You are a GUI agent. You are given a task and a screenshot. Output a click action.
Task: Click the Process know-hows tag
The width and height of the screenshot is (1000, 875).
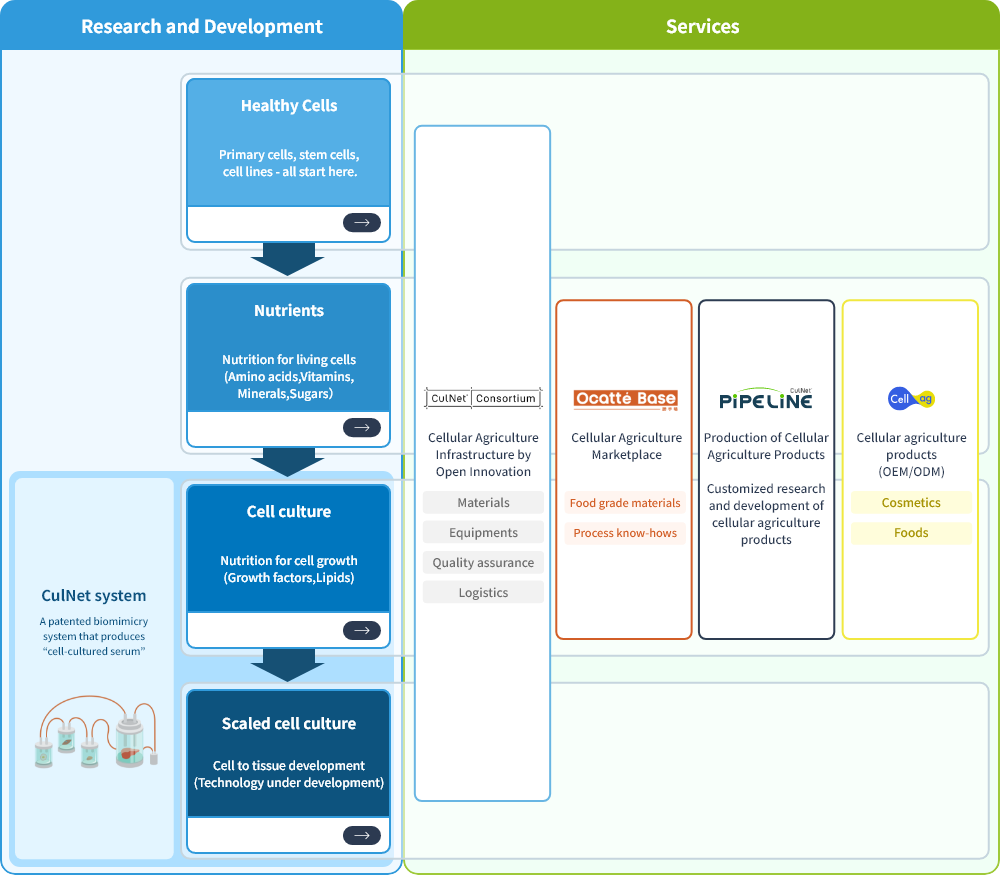pyautogui.click(x=625, y=533)
